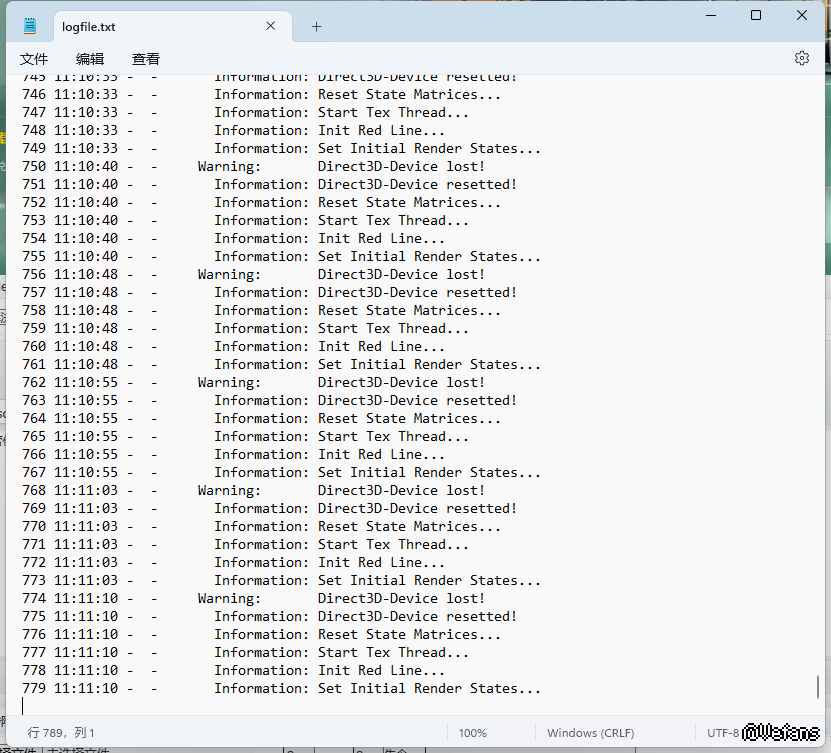The image size is (831, 753).
Task: Open the 文件 menu
Action: [x=34, y=59]
